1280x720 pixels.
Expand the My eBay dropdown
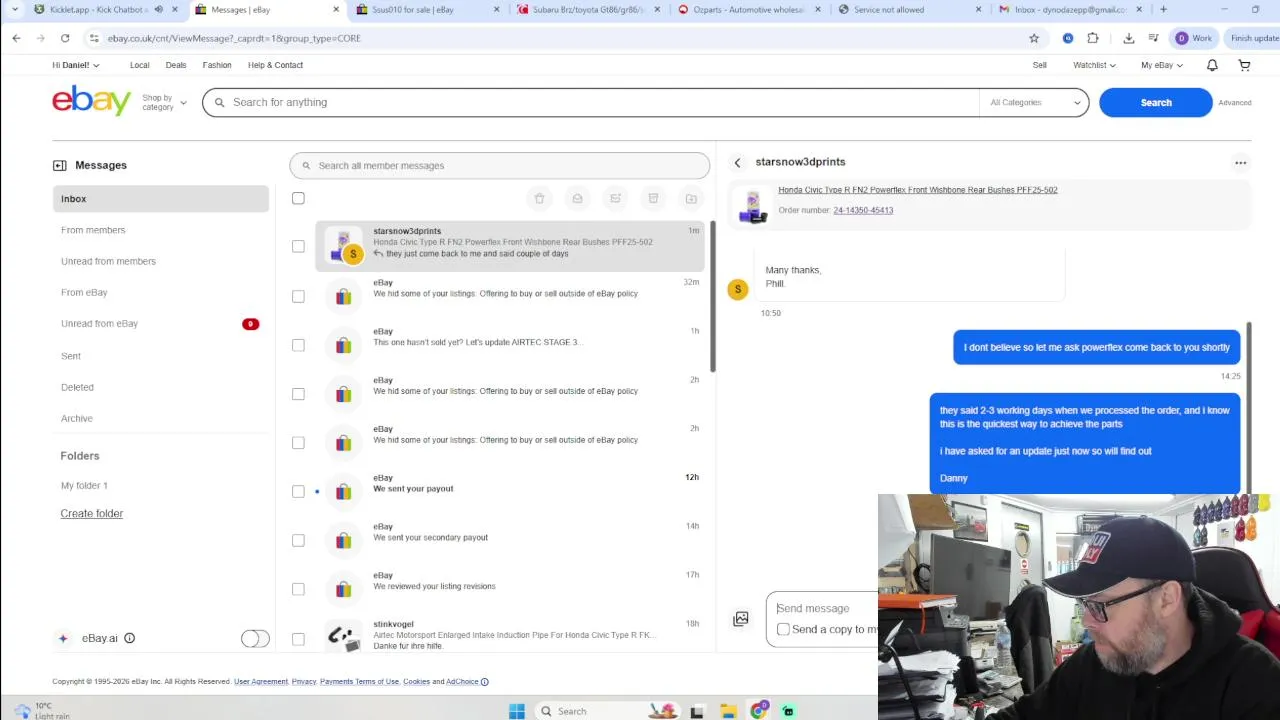click(x=1162, y=65)
